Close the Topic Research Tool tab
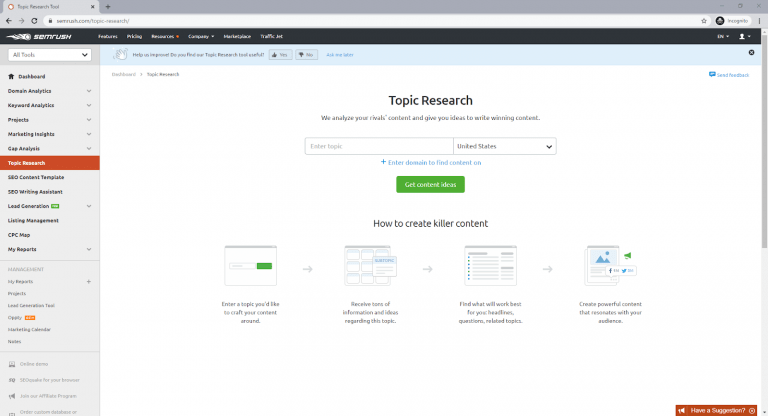 (x=93, y=7)
